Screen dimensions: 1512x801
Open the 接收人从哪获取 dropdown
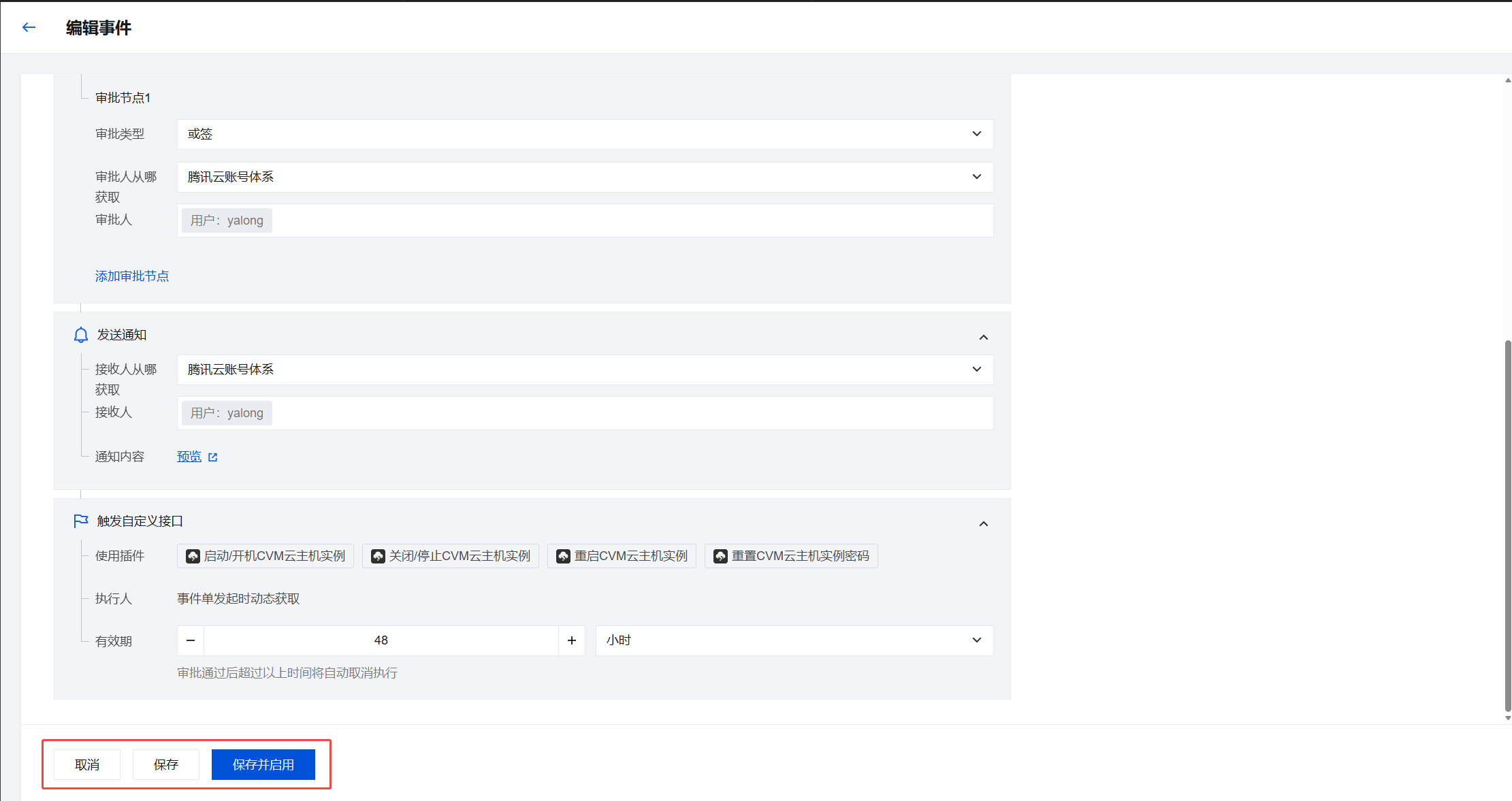pyautogui.click(x=584, y=370)
